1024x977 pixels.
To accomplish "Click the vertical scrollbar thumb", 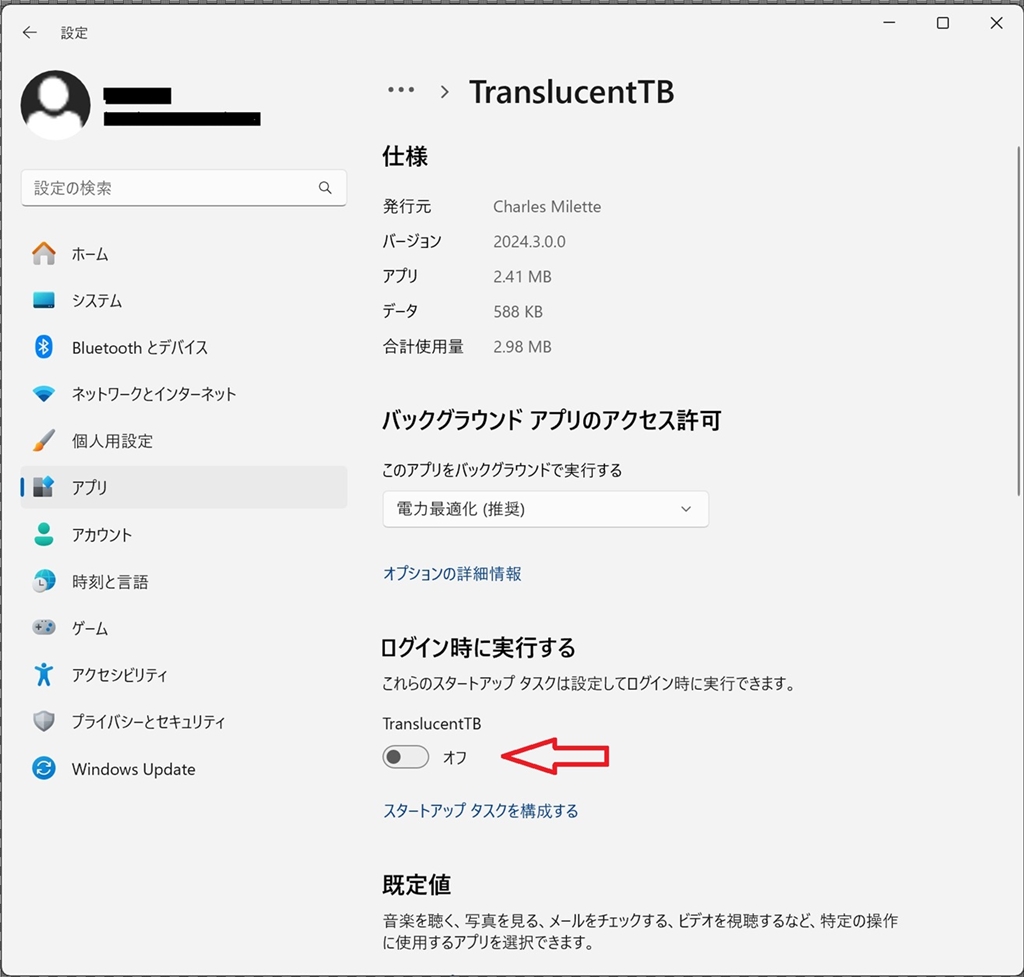I will pos(1019,321).
